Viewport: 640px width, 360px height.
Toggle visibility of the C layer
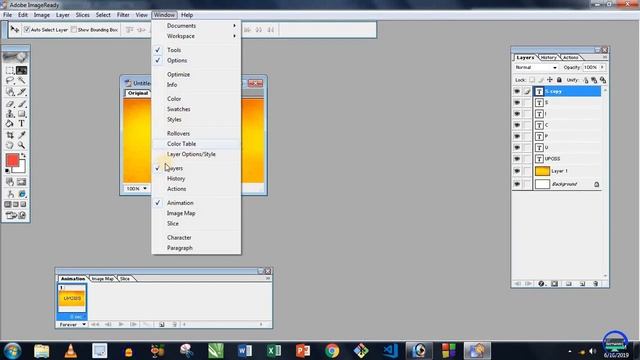[517, 125]
